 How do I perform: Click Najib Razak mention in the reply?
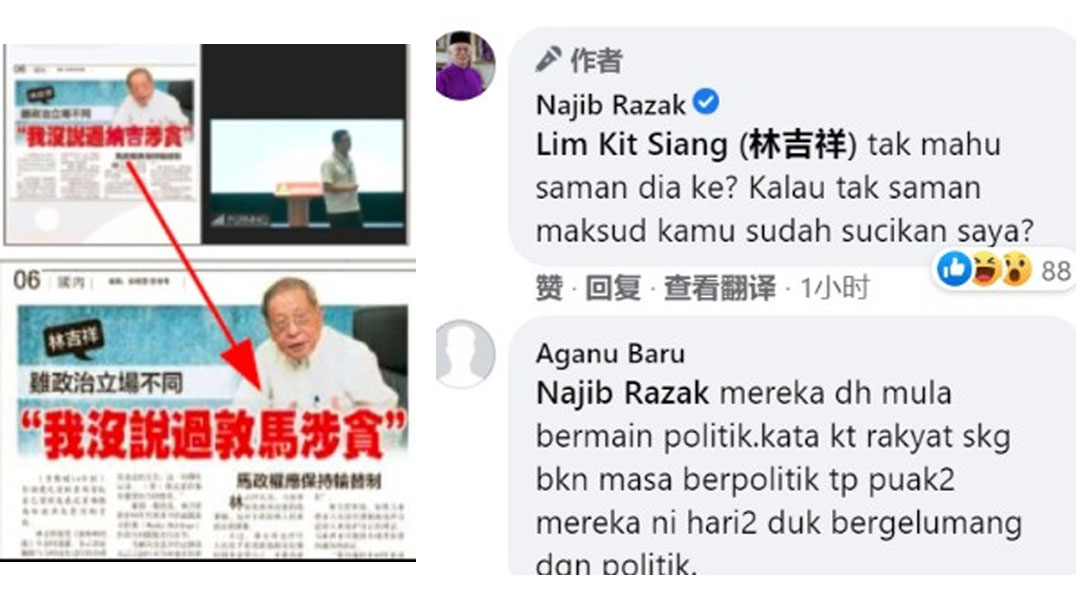(622, 393)
